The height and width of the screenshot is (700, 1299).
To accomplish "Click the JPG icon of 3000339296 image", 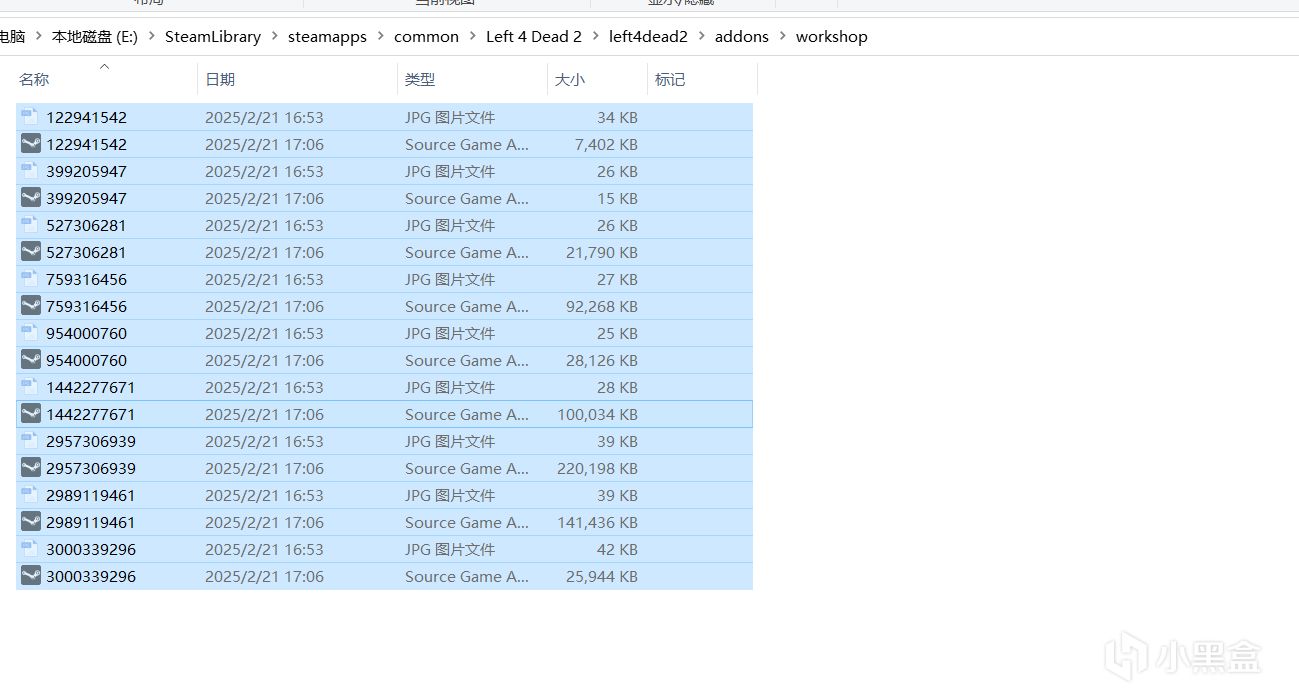I will [30, 549].
